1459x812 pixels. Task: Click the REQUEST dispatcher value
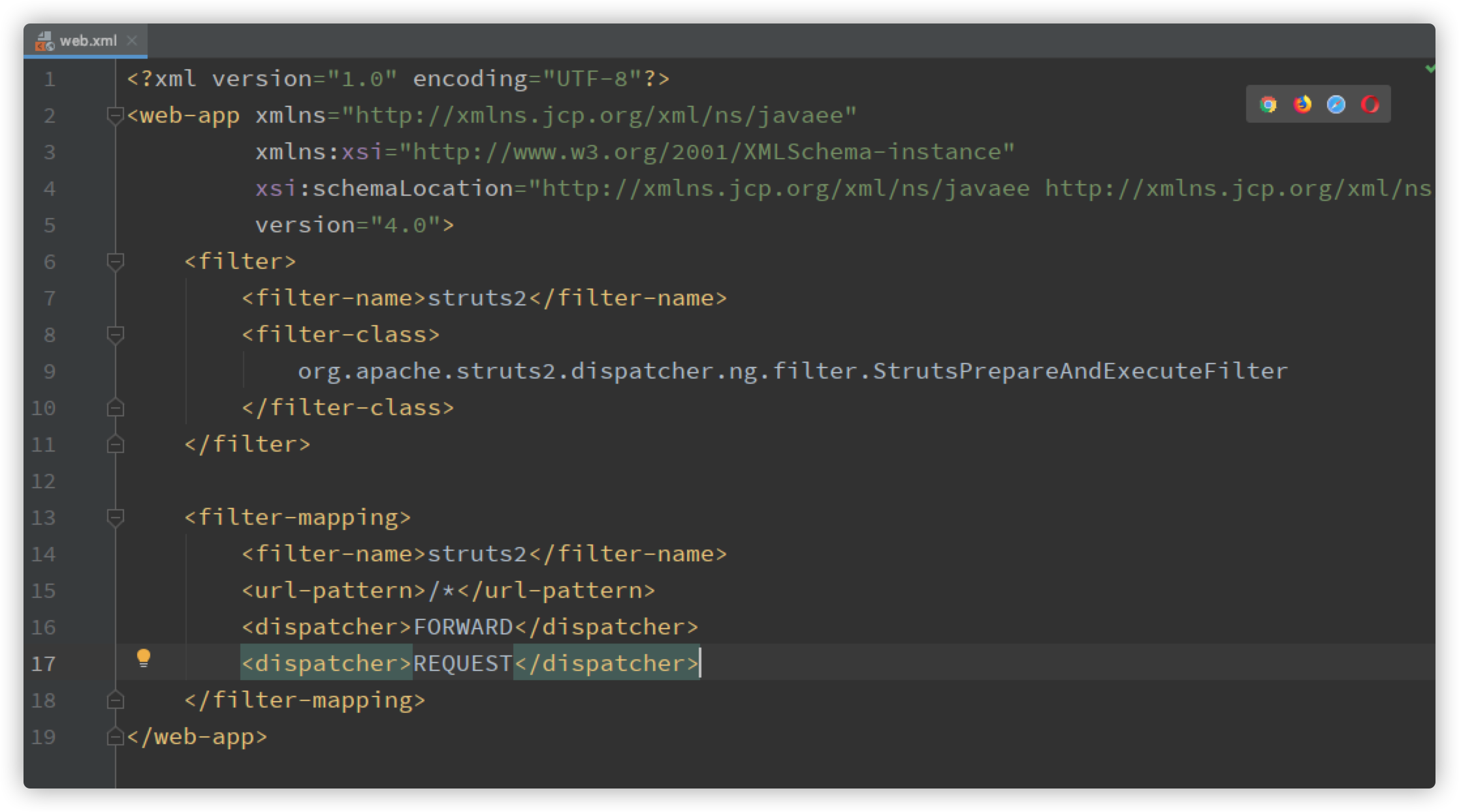tap(463, 664)
